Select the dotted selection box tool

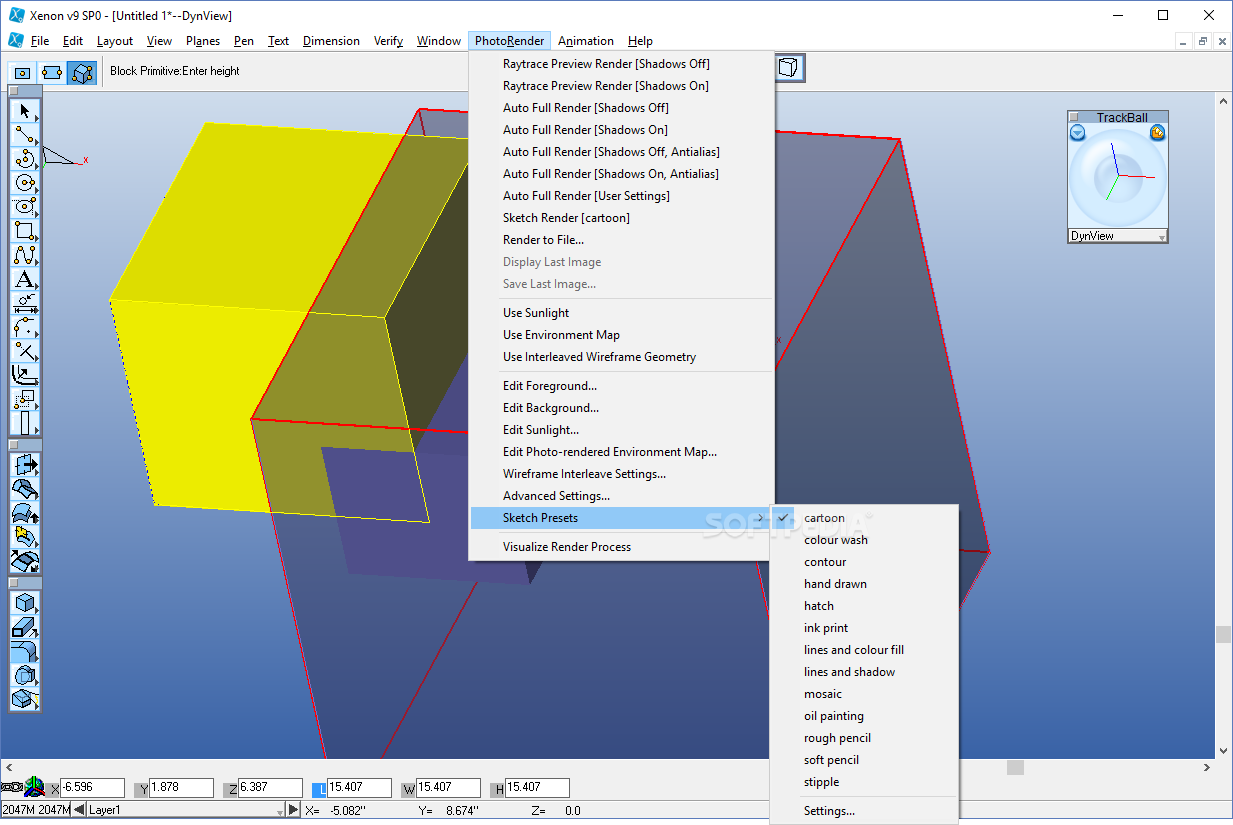pos(25,399)
